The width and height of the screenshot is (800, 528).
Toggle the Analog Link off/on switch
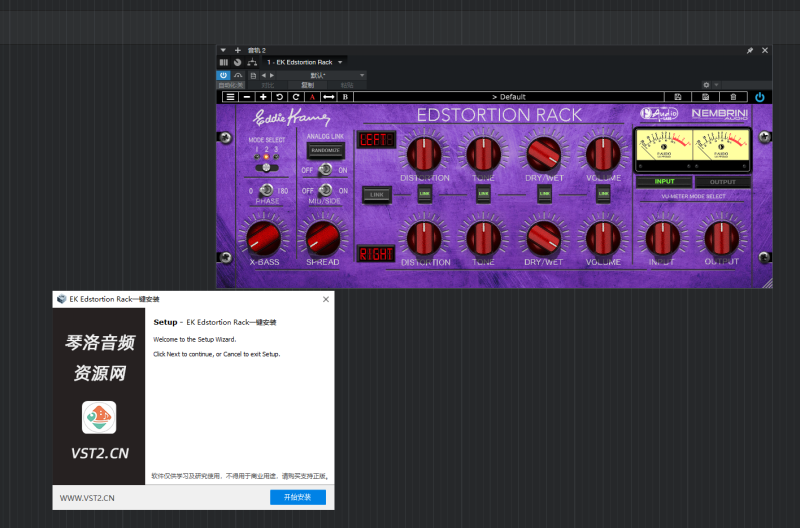(325, 170)
